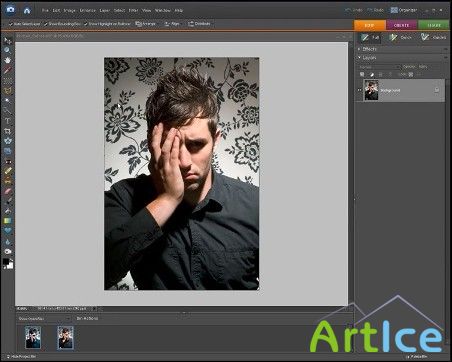Viewport: 452px width, 362px height.
Task: Open the Layer menu
Action: click(x=105, y=10)
